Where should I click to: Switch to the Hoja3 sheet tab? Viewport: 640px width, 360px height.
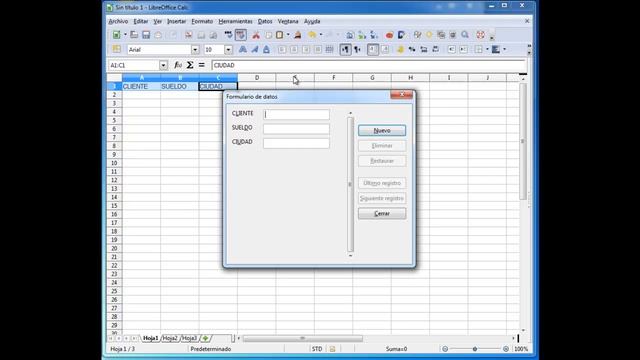pos(189,338)
